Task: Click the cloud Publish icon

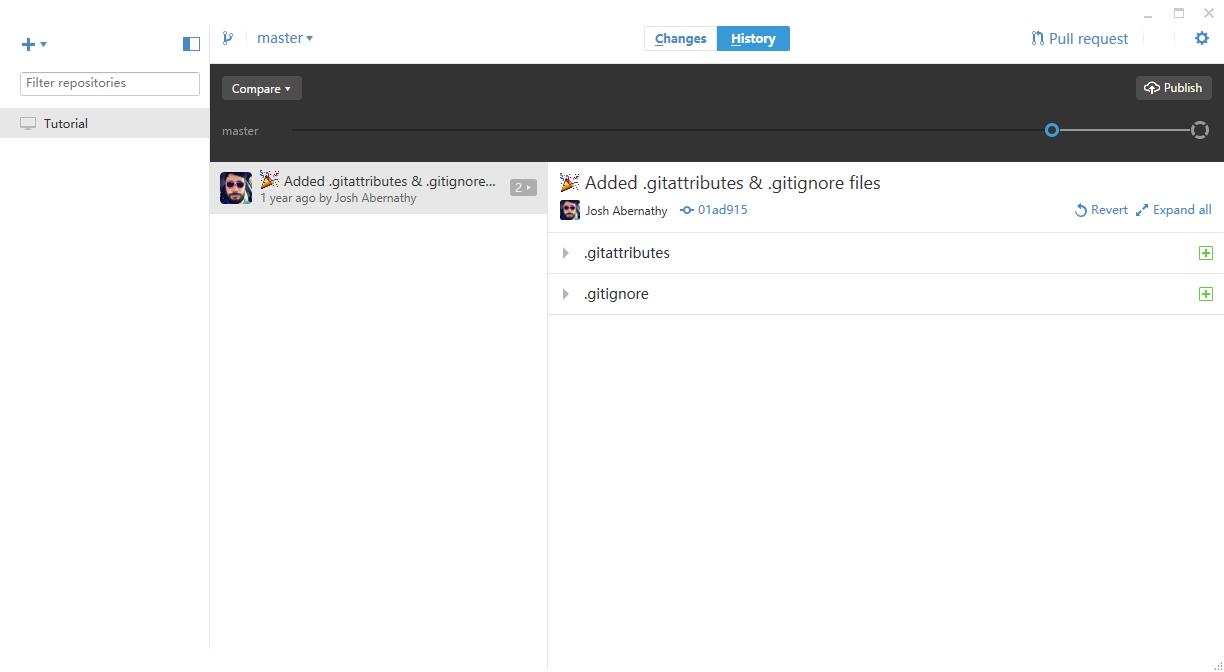Action: 1150,88
